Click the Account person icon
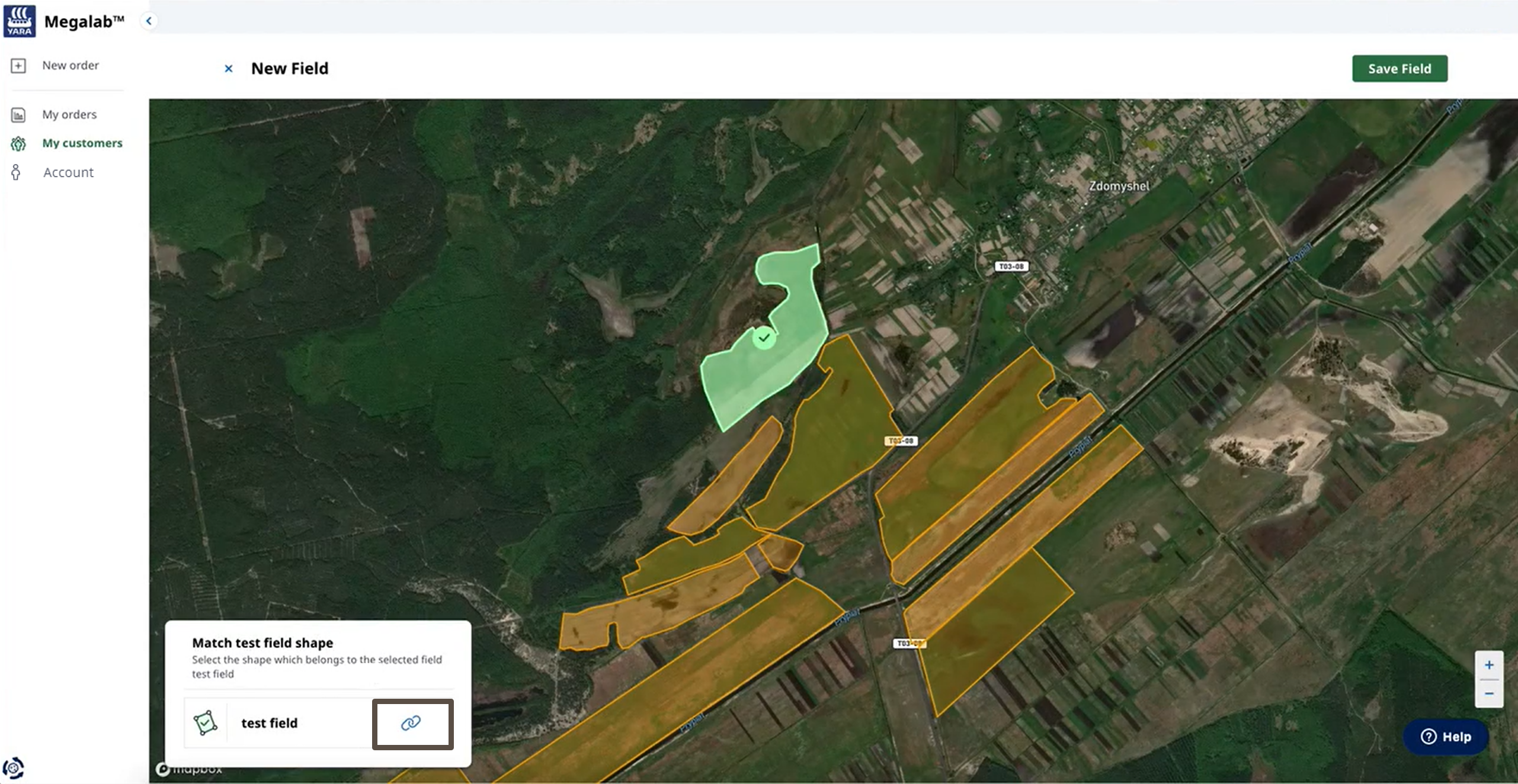Image resolution: width=1518 pixels, height=784 pixels. pos(17,172)
